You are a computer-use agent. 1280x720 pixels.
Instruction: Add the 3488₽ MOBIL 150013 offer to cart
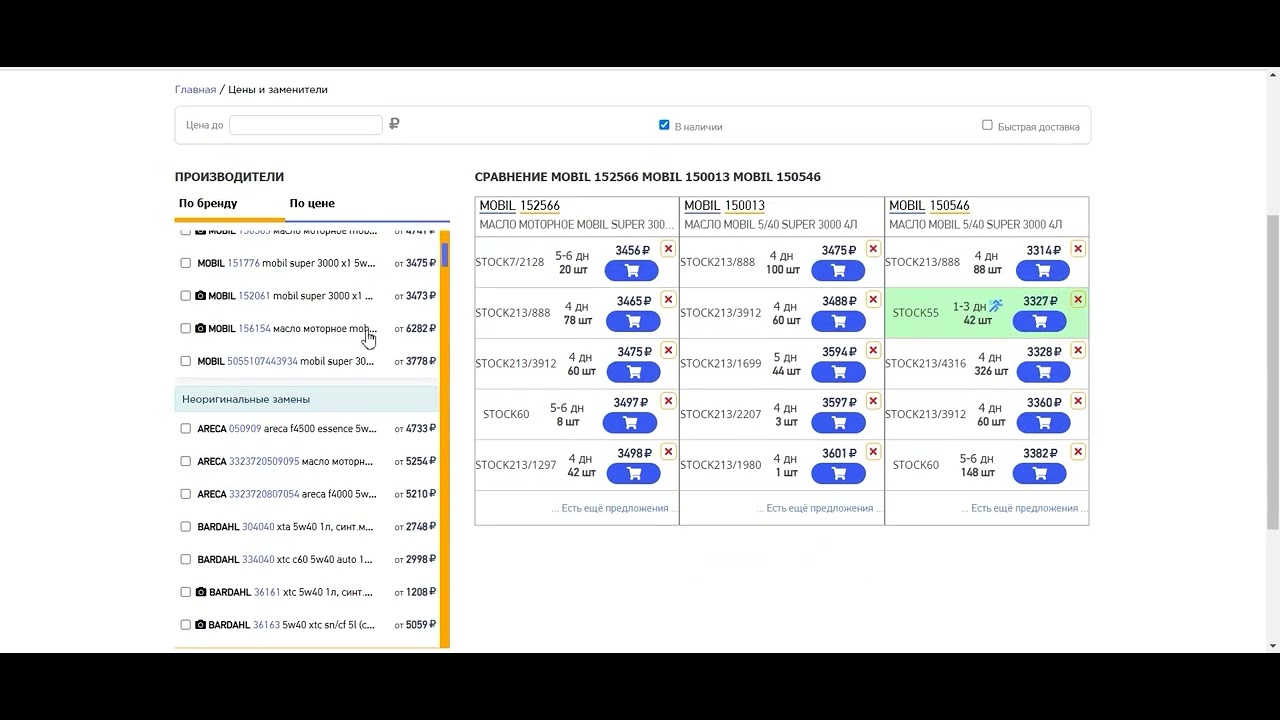(838, 321)
